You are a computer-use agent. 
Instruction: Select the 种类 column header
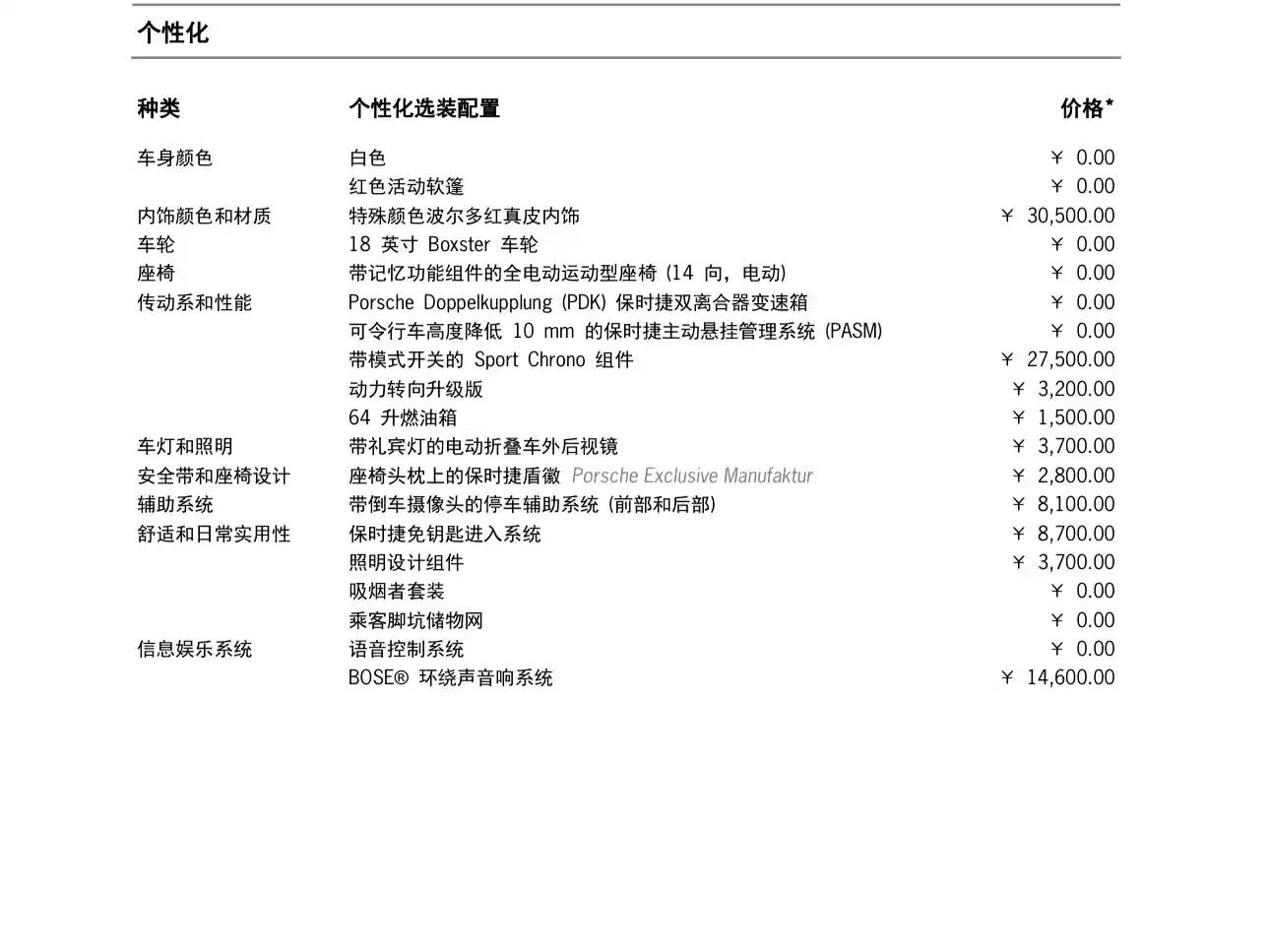159,108
